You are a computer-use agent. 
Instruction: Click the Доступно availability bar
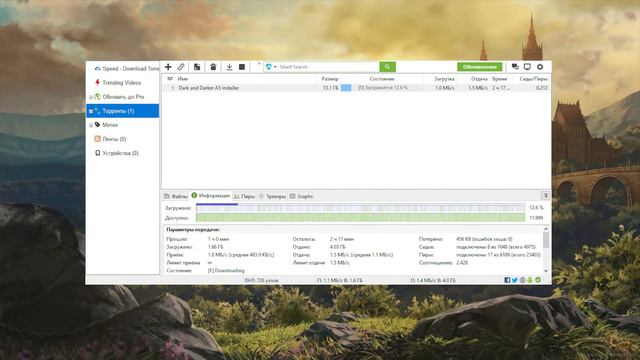point(360,218)
